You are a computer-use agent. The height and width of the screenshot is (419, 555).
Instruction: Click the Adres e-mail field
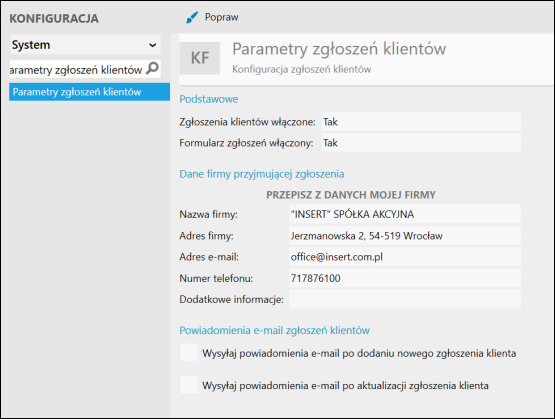[x=405, y=257]
